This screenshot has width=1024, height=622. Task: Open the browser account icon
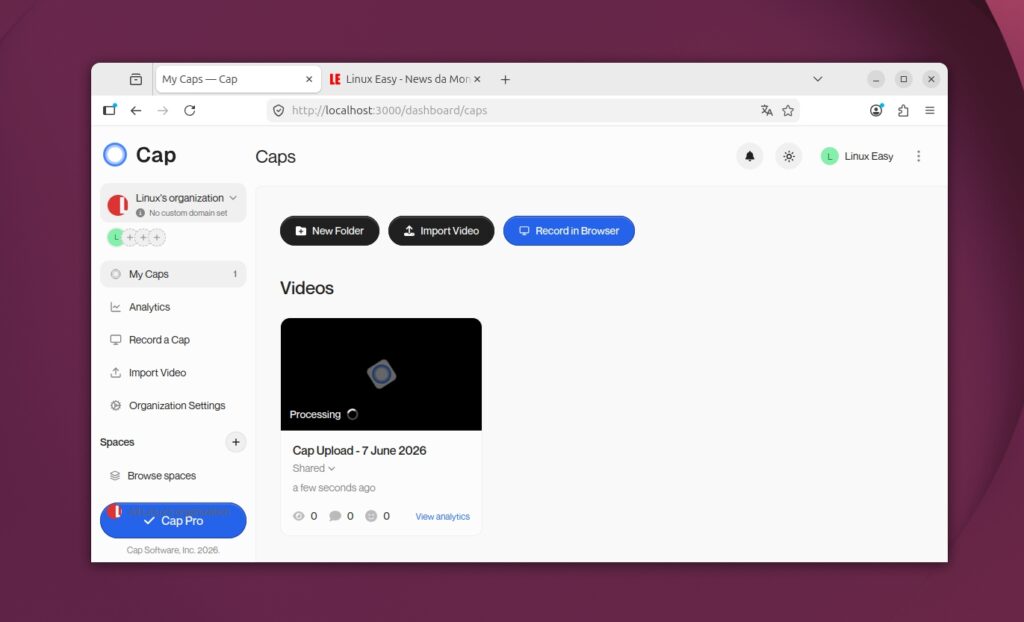coord(876,110)
